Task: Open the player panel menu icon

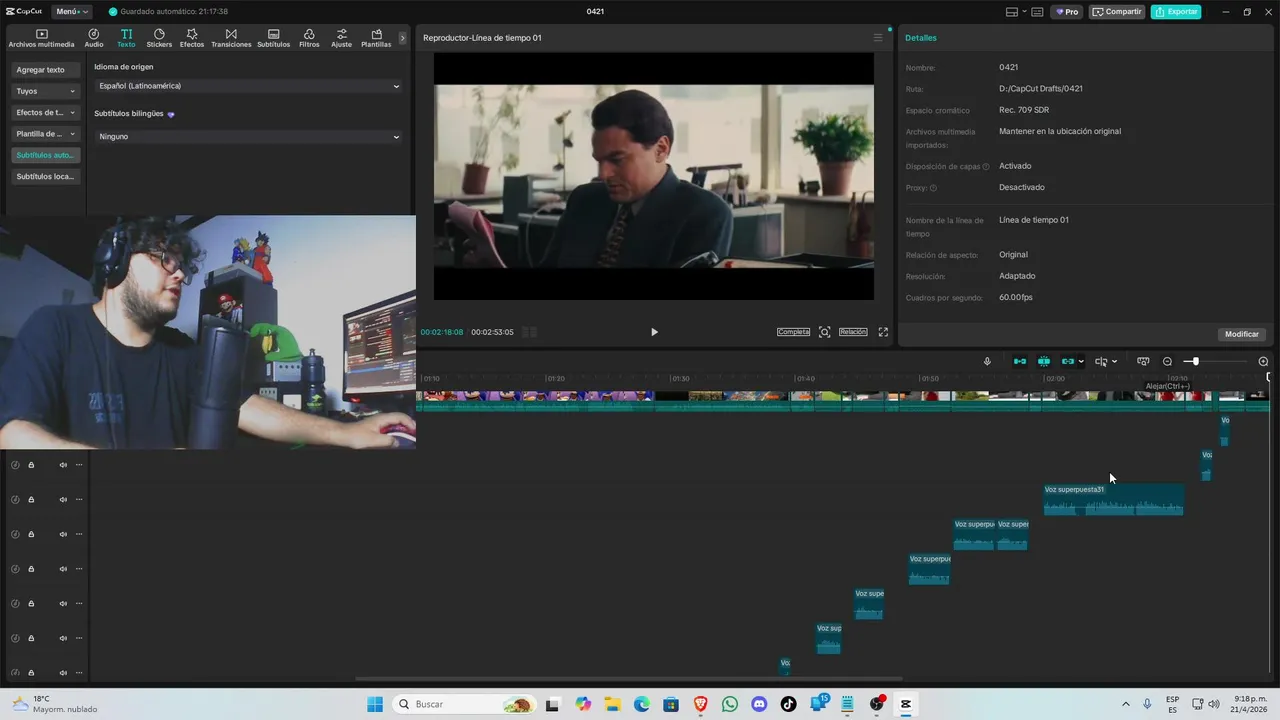Action: (x=878, y=38)
